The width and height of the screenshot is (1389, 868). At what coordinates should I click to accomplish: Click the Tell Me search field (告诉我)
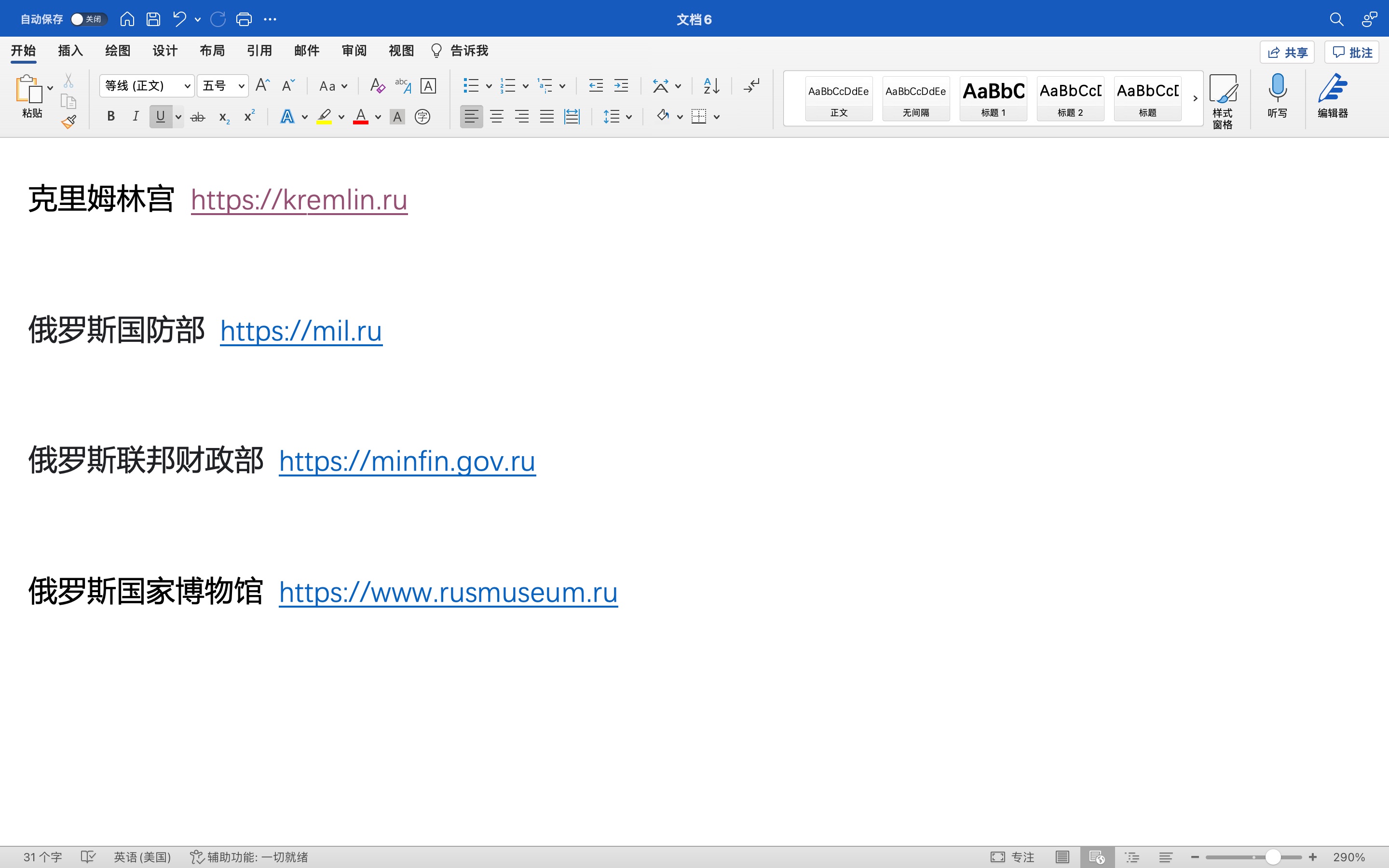pyautogui.click(x=459, y=51)
